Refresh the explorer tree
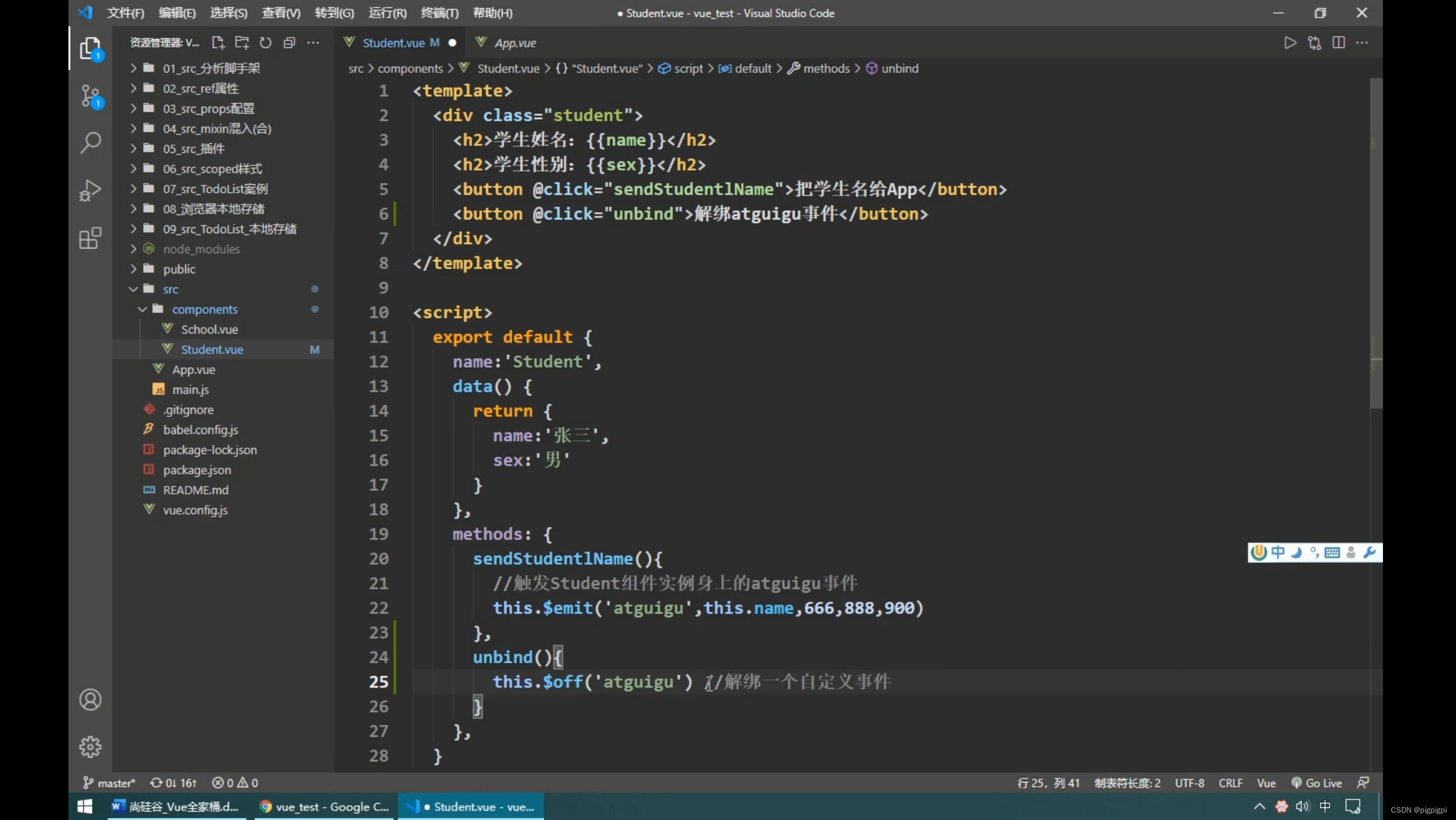Image resolution: width=1456 pixels, height=820 pixels. (265, 43)
